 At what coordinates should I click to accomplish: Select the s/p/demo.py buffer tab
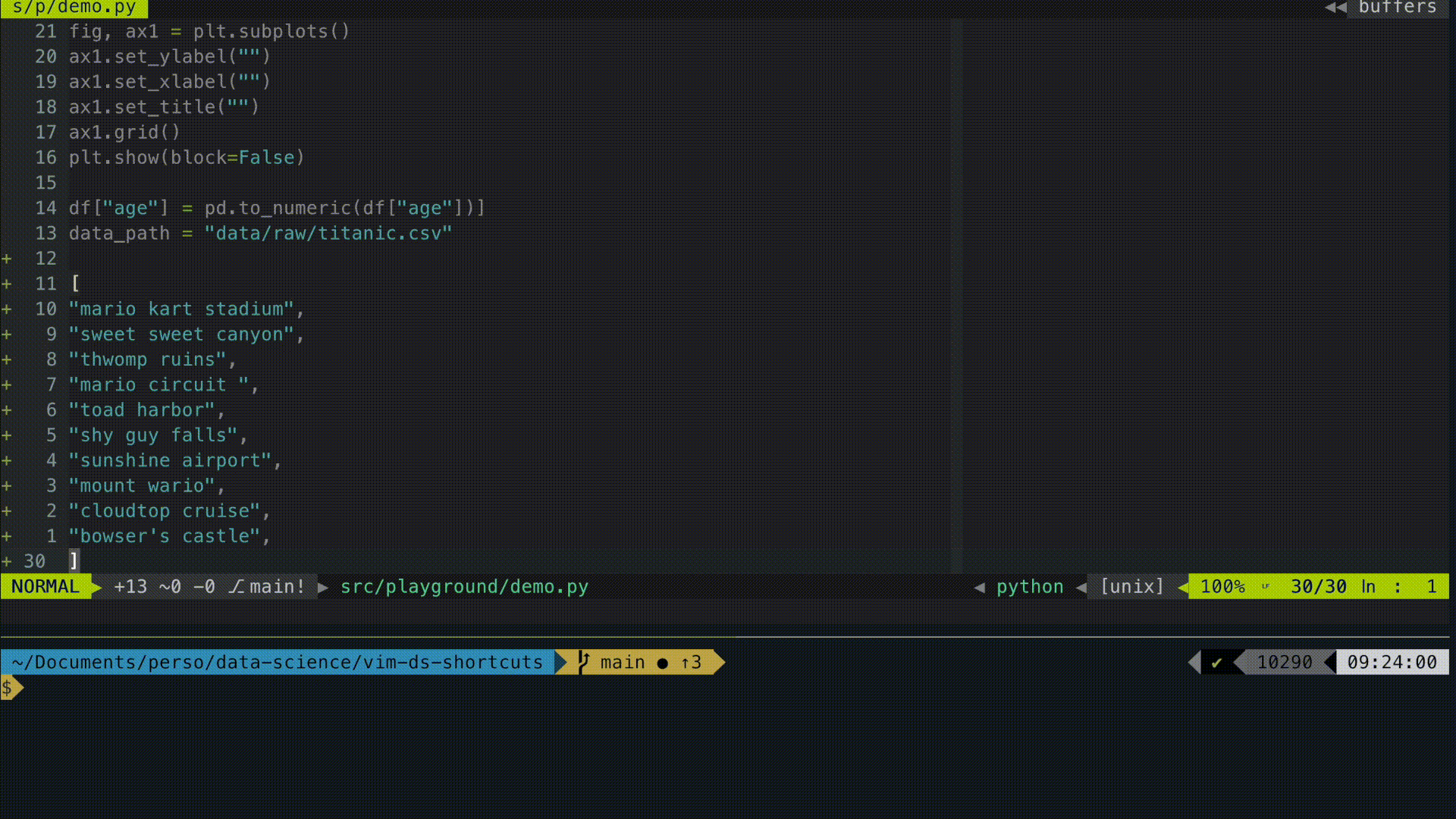click(x=74, y=8)
